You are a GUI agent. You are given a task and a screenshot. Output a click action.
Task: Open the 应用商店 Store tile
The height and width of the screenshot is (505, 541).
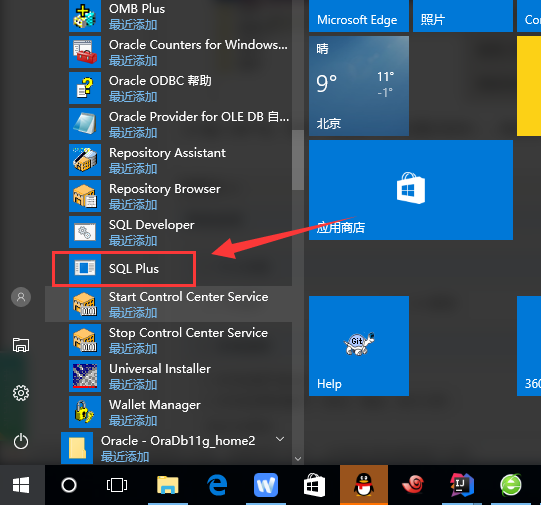coord(411,190)
